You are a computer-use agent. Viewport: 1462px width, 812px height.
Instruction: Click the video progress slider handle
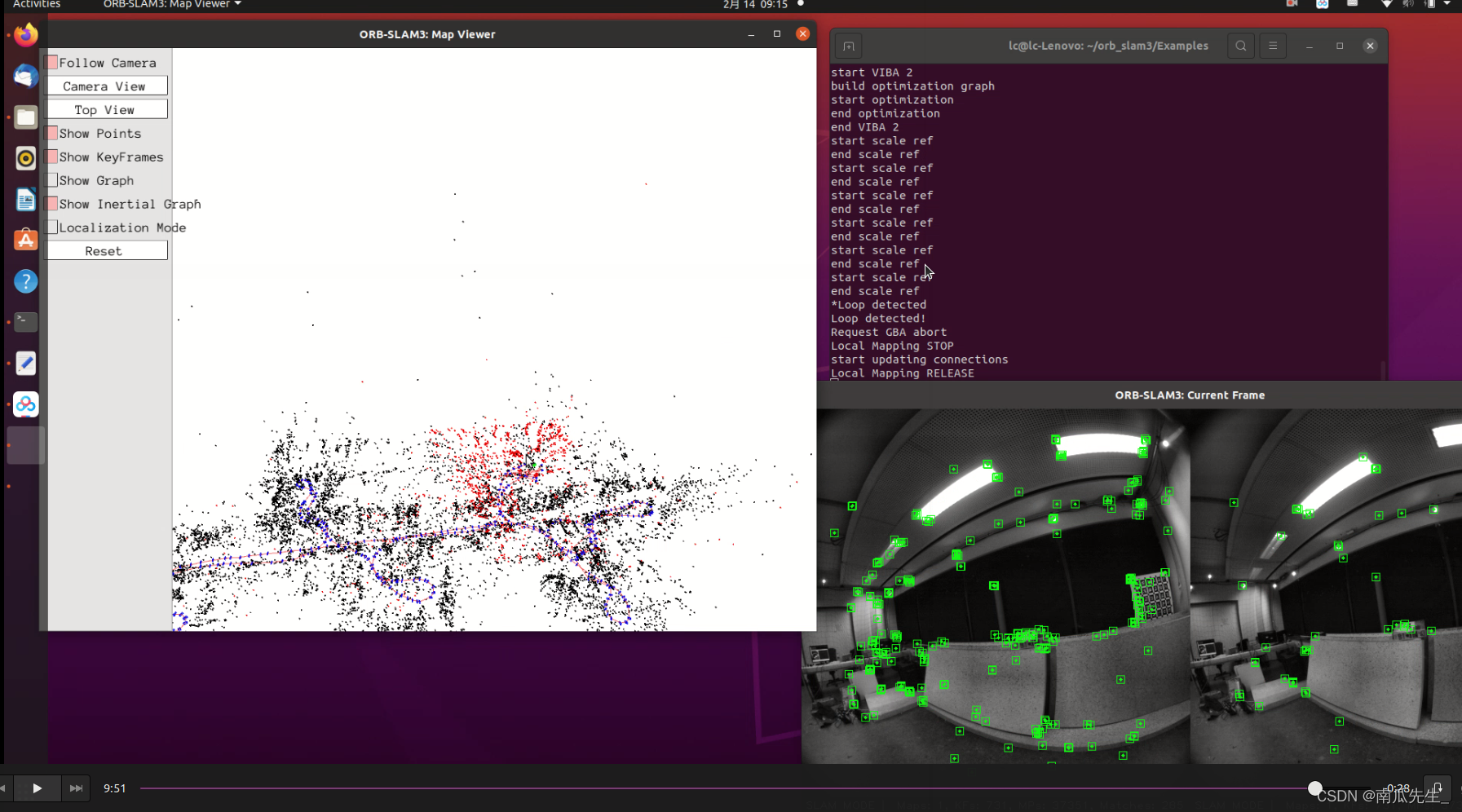pyautogui.click(x=1314, y=788)
